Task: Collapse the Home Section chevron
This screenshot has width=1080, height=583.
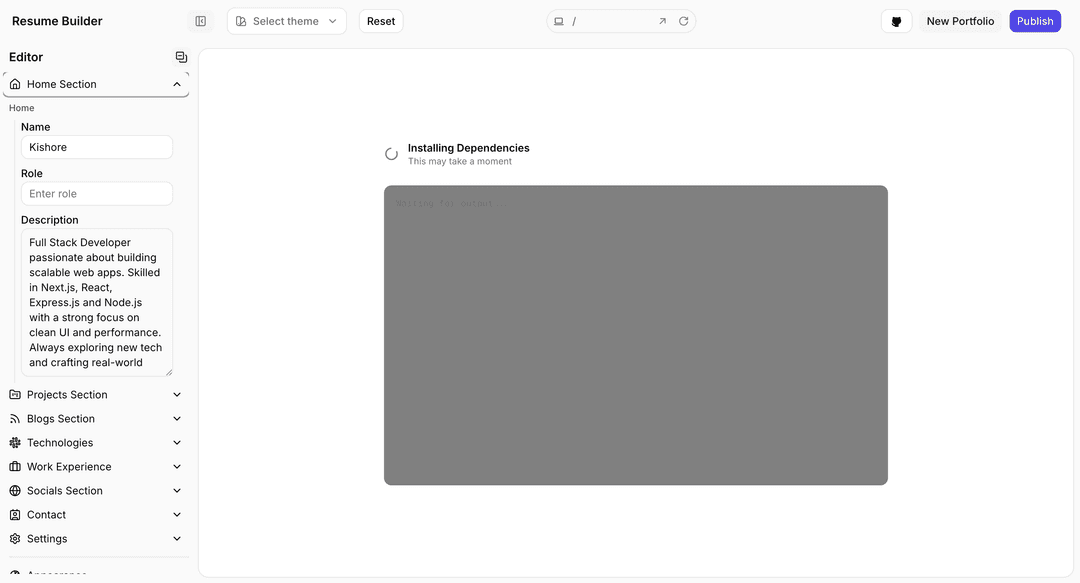Action: (x=177, y=84)
